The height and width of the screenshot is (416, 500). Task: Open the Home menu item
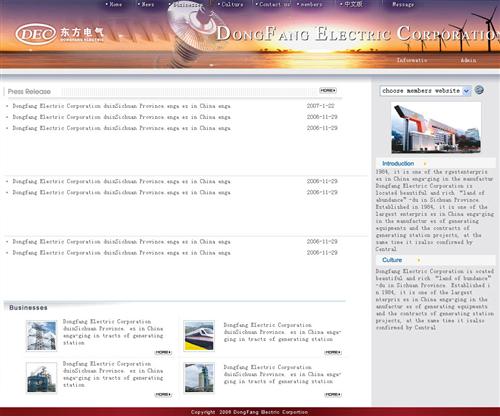point(114,4)
